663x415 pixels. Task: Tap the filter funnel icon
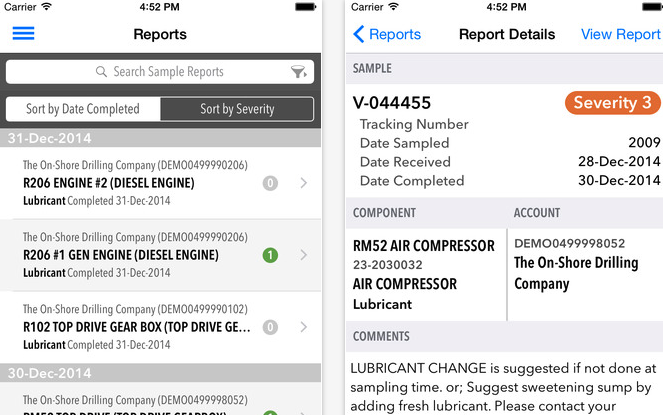coord(298,72)
